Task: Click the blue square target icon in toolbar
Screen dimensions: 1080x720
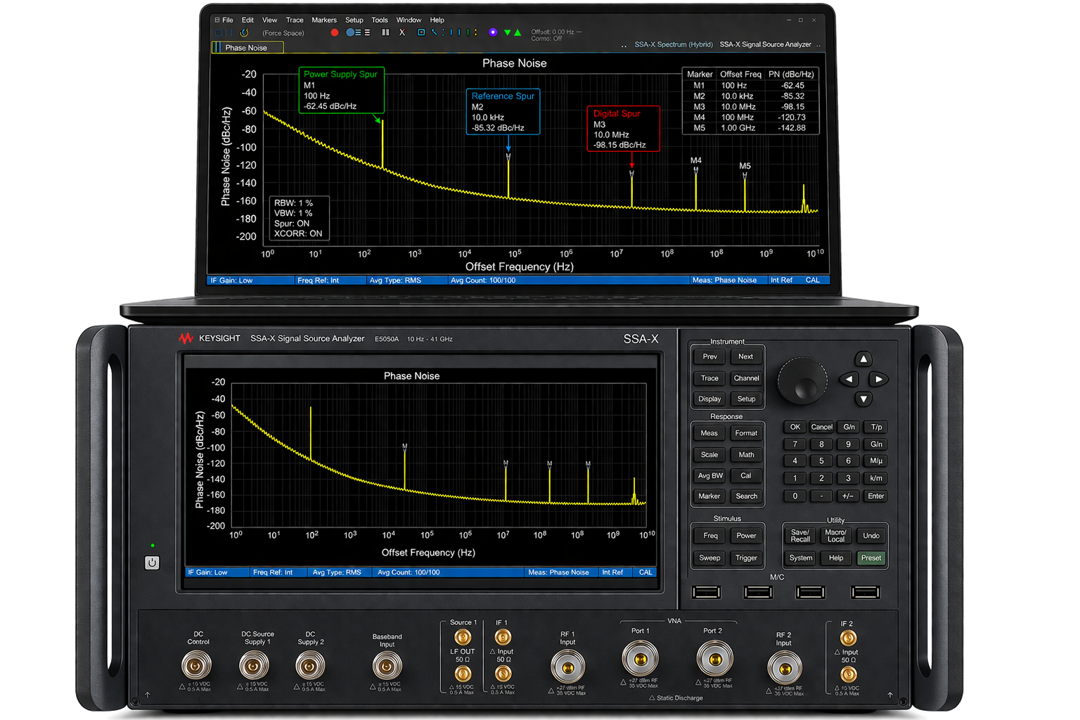Action: pyautogui.click(x=421, y=32)
